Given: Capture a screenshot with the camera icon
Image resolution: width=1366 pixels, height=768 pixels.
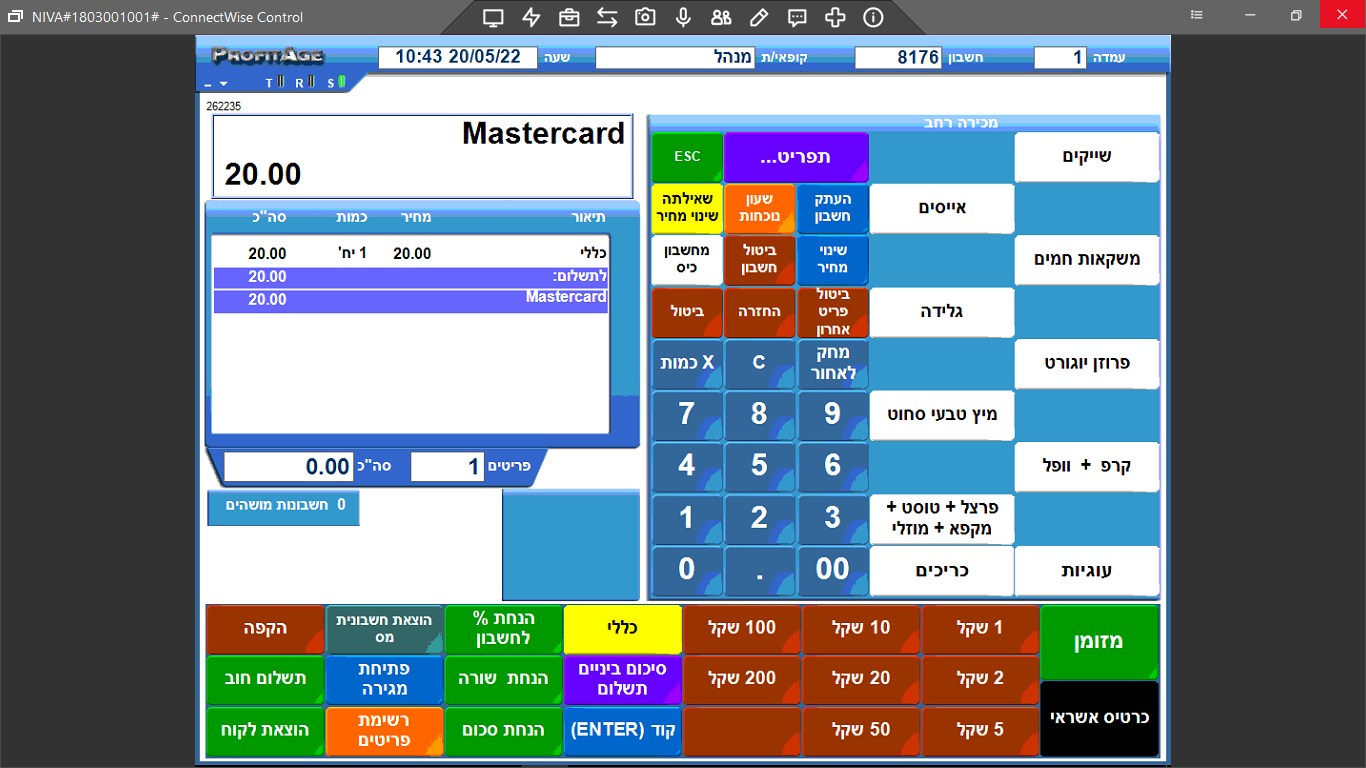Looking at the screenshot, I should click(x=645, y=17).
